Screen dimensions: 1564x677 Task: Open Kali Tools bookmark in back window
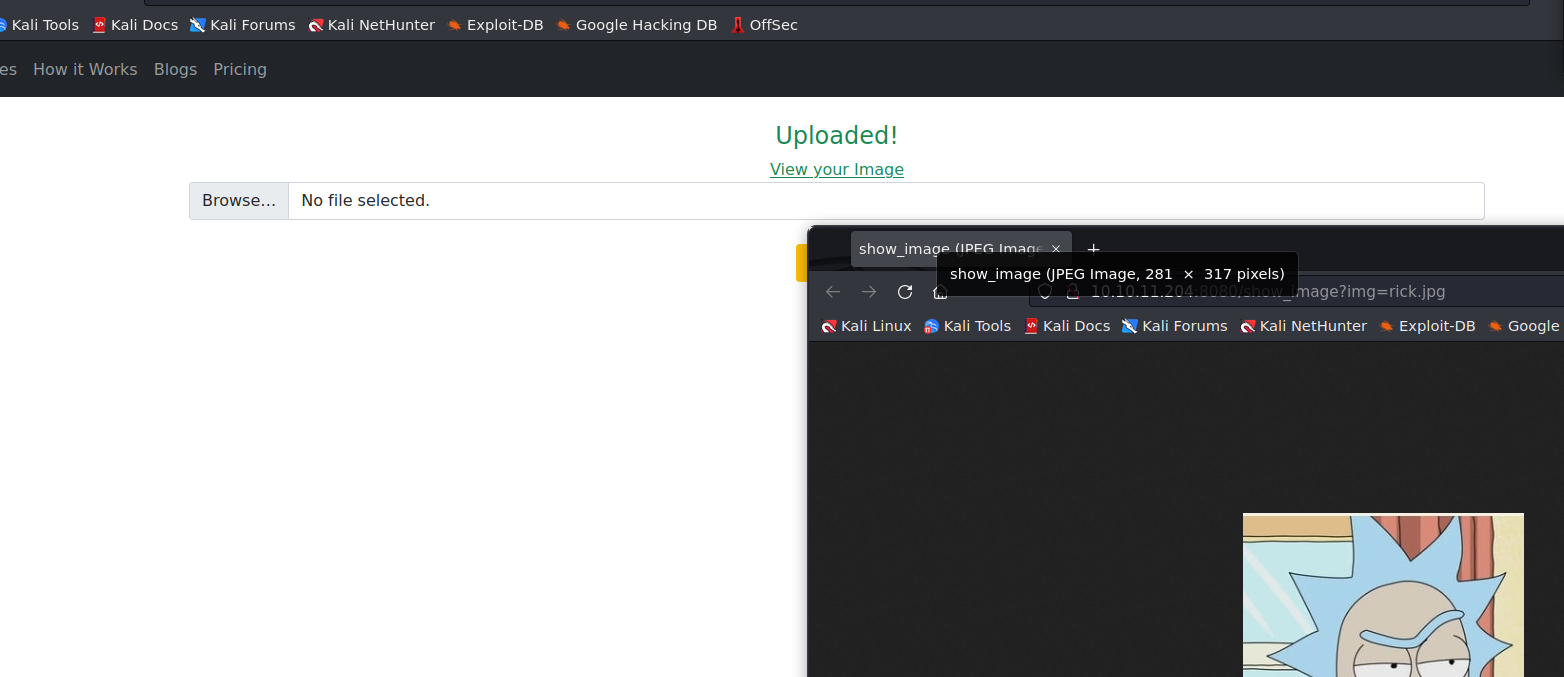[38, 25]
